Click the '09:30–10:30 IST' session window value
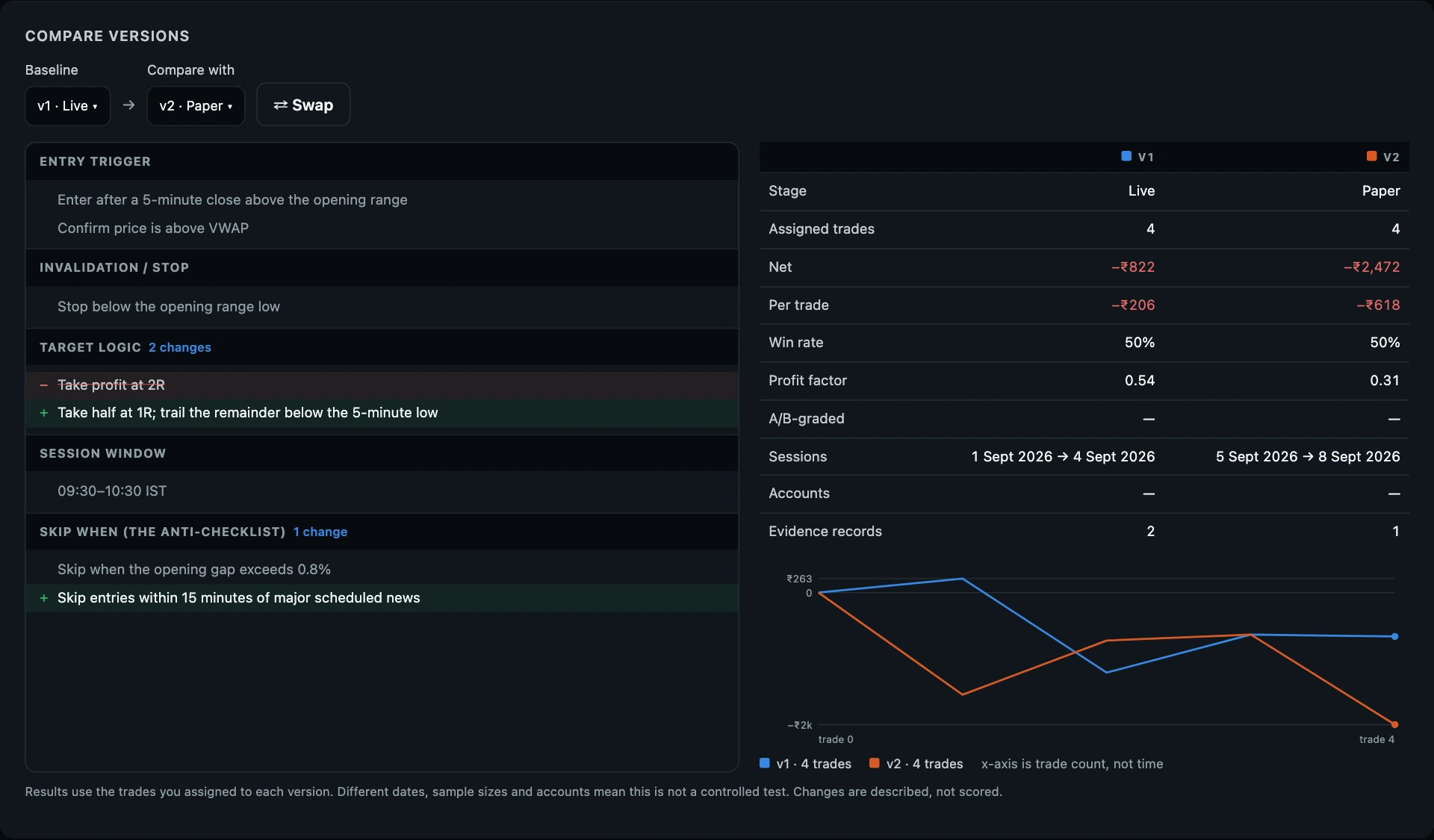Viewport: 1434px width, 840px height. tap(112, 491)
